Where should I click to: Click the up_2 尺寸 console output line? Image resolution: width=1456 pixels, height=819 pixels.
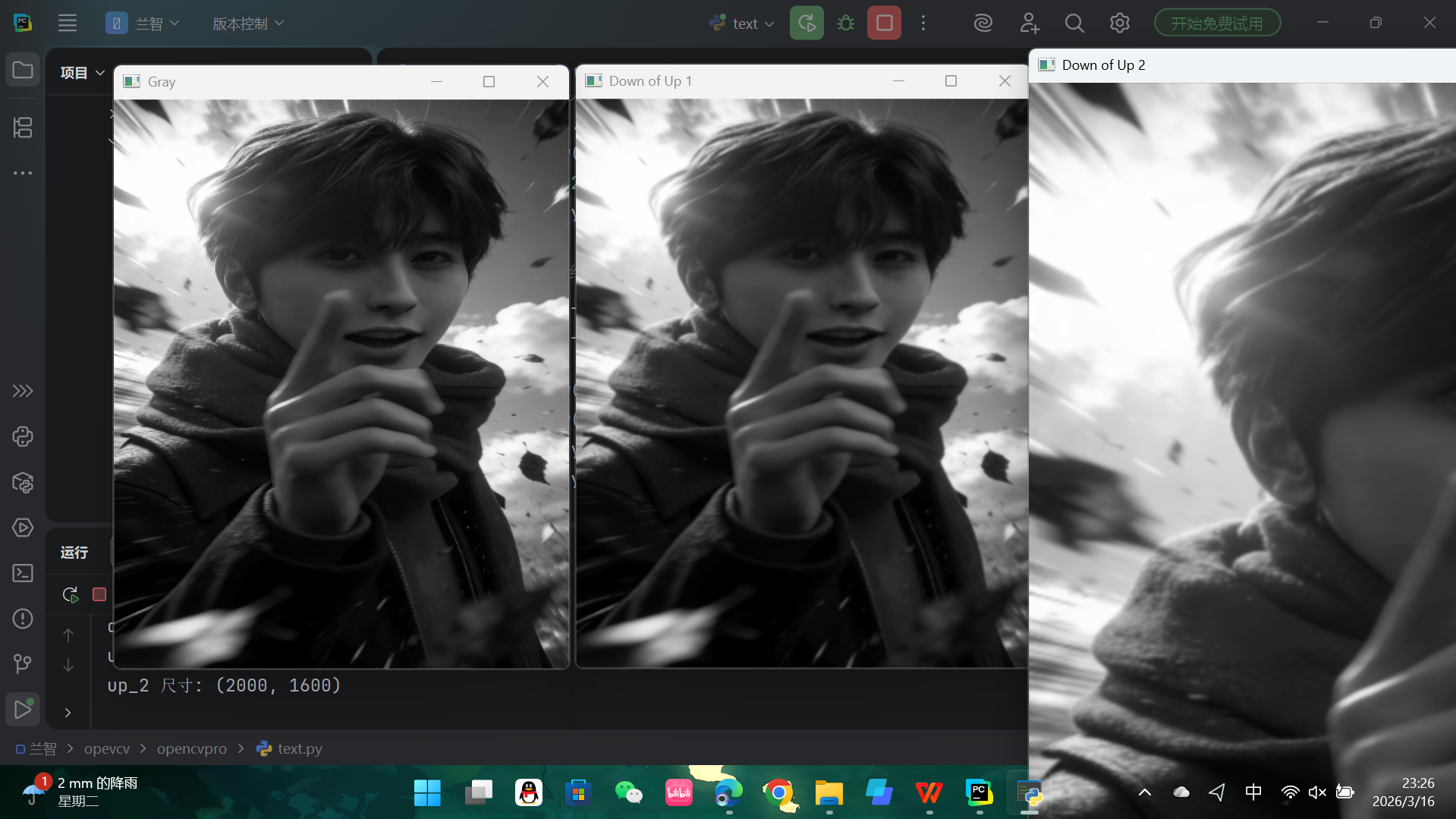click(x=224, y=685)
